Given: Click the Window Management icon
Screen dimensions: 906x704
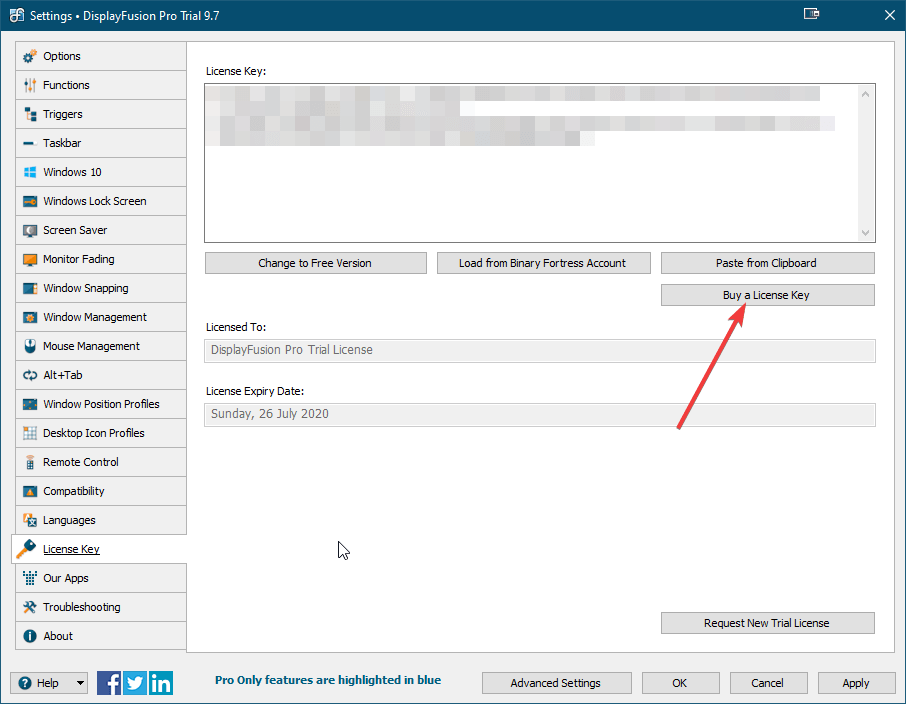Looking at the screenshot, I should click(x=30, y=317).
